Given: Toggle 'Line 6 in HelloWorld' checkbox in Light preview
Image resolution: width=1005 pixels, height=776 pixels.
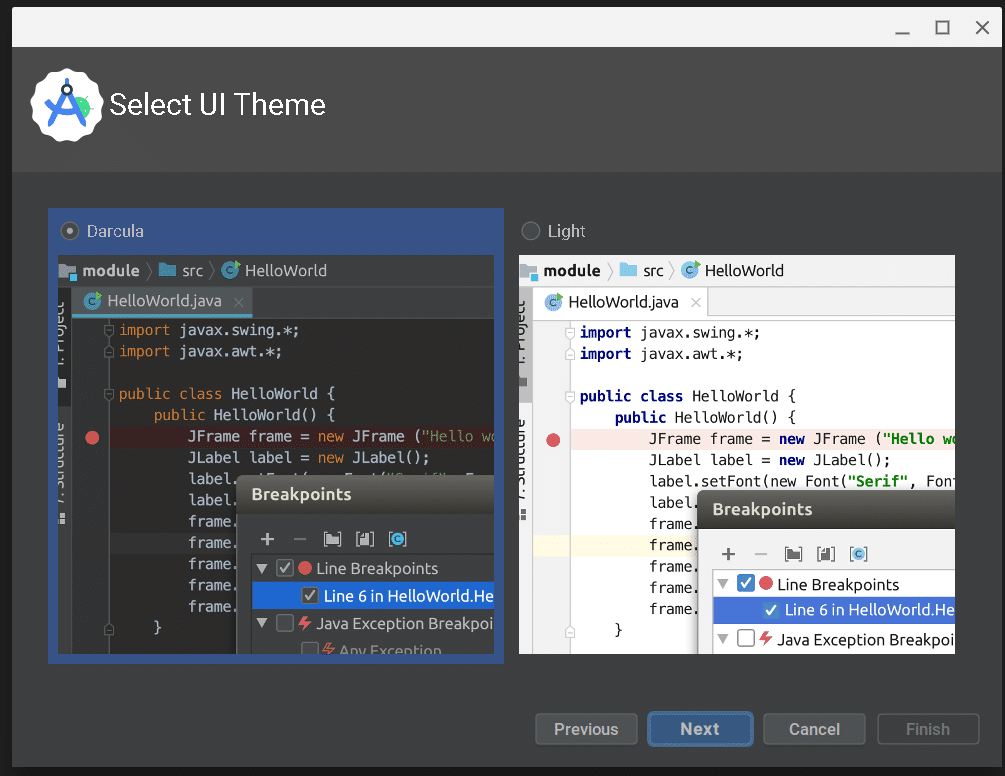Looking at the screenshot, I should (771, 610).
